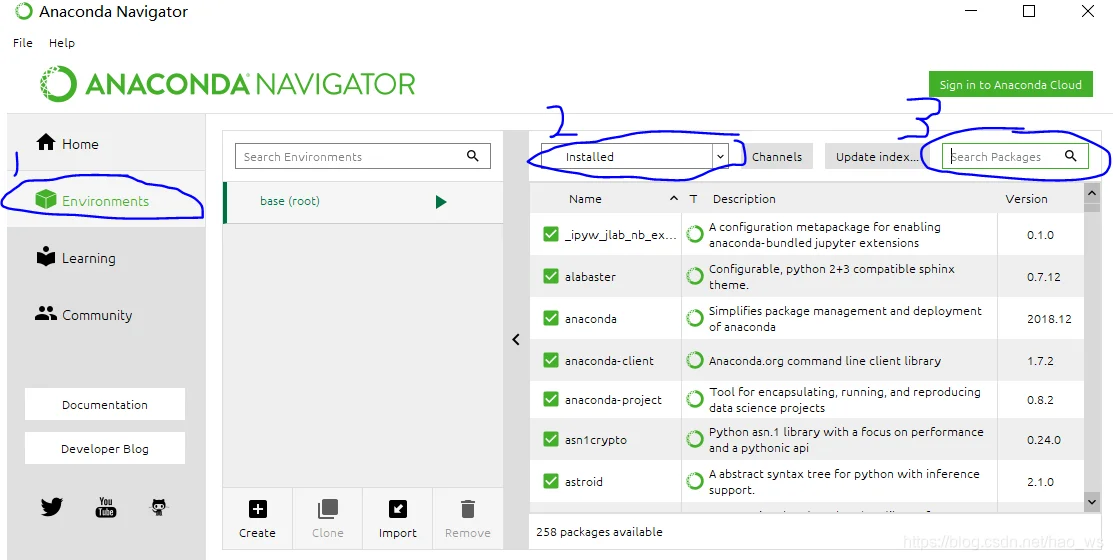Image resolution: width=1113 pixels, height=560 pixels.
Task: Click the Sign in to Anaconda Cloud button
Action: (x=1011, y=84)
